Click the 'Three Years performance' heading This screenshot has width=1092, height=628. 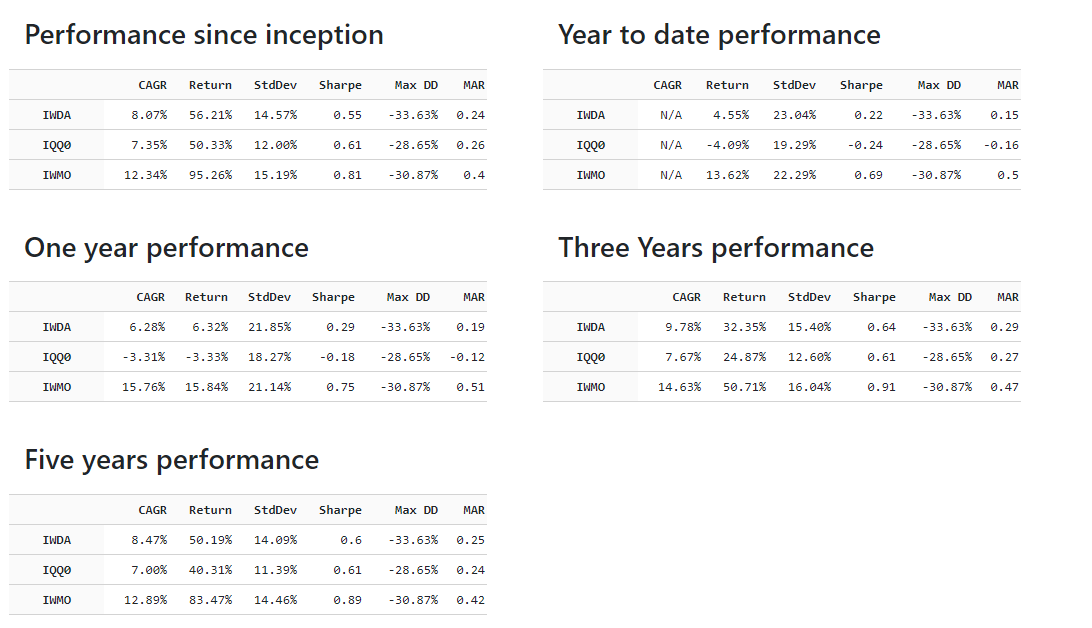click(716, 248)
